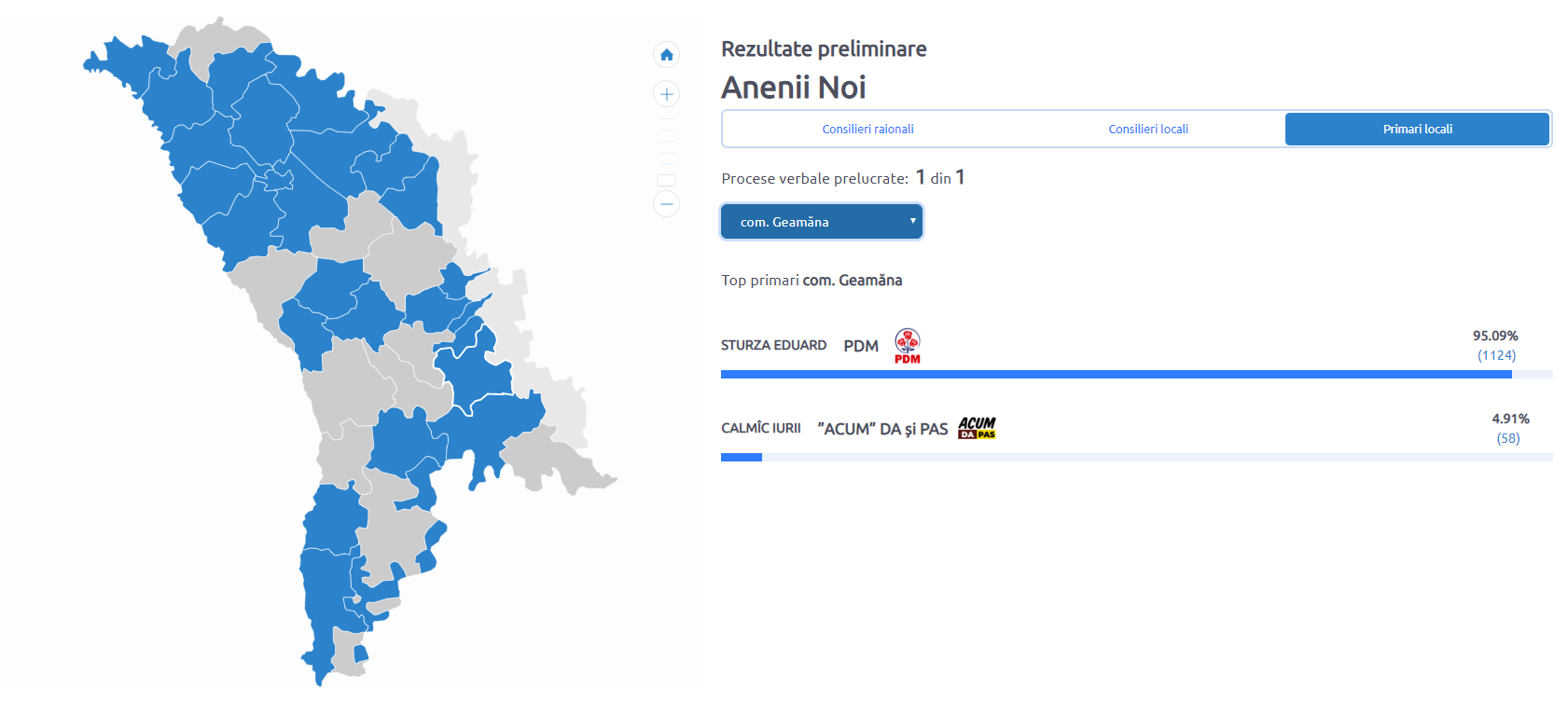Click the map home reset icon
Screen dimensions: 1568x702
(666, 55)
